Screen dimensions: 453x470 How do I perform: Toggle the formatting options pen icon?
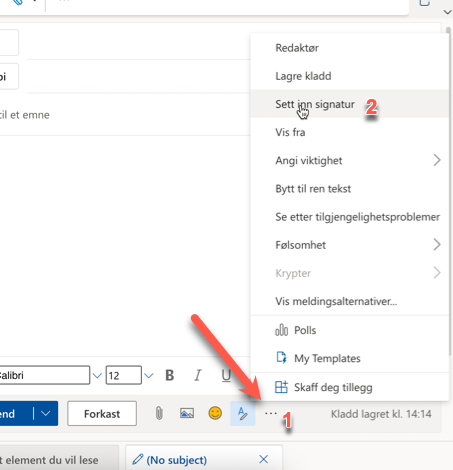coord(243,413)
